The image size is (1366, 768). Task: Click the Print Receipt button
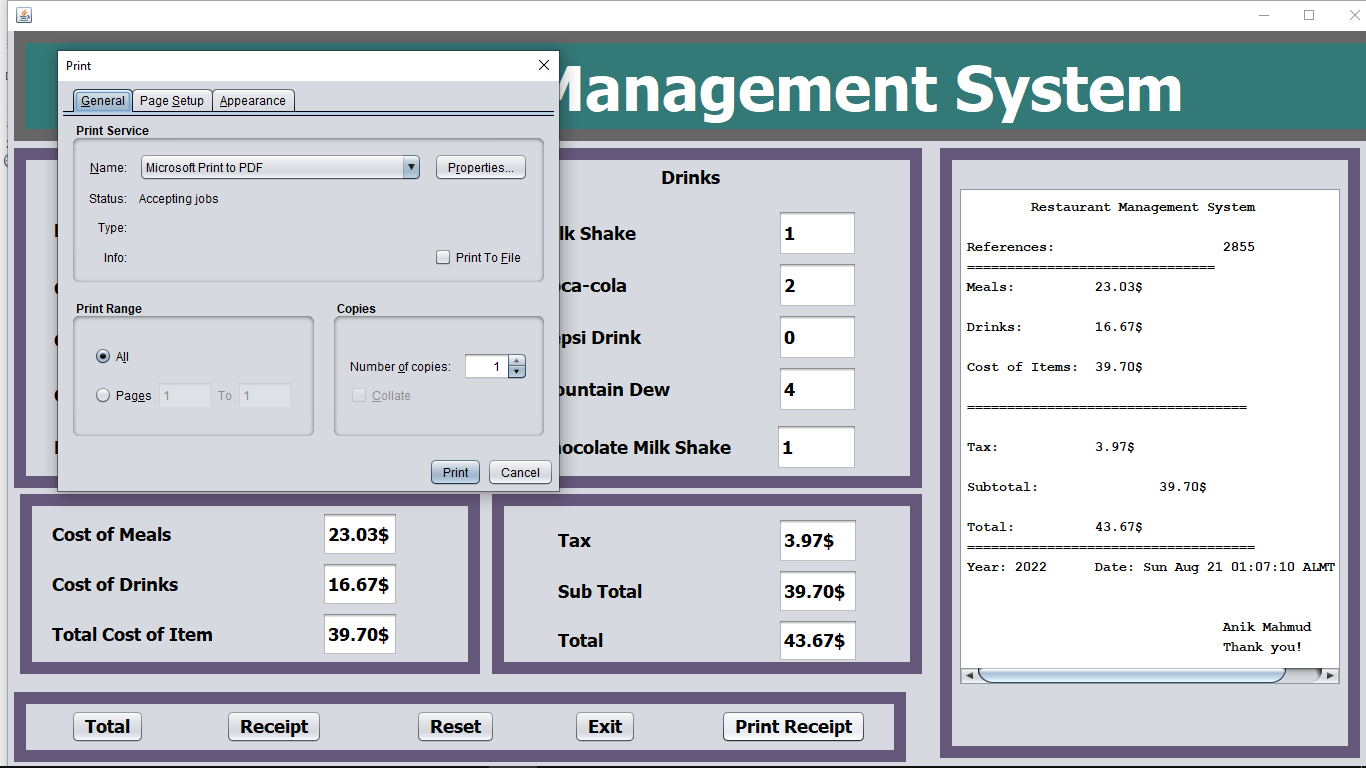tap(793, 727)
